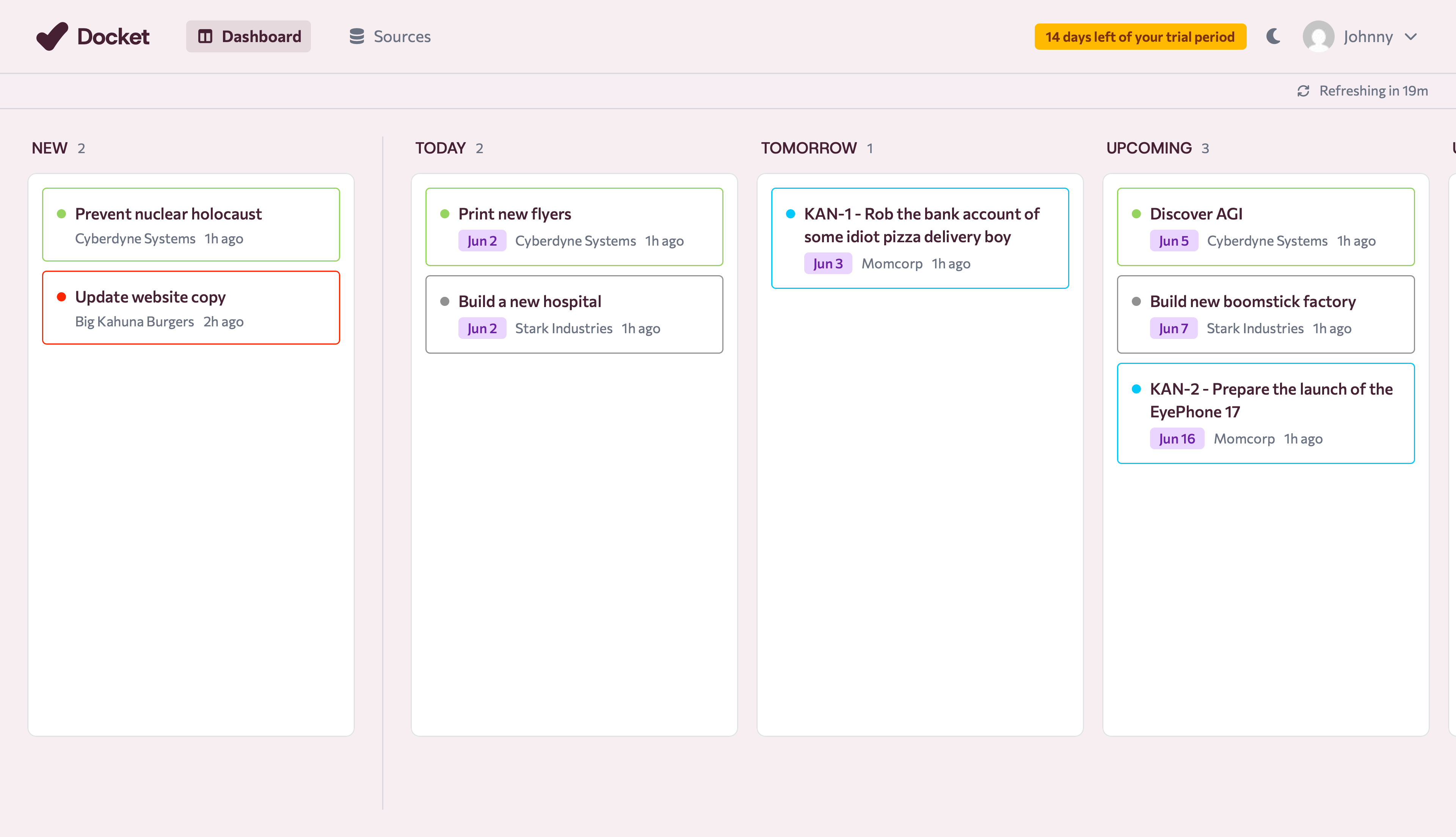Image resolution: width=1456 pixels, height=837 pixels.
Task: Toggle dark mode moon icon
Action: coord(1273,36)
